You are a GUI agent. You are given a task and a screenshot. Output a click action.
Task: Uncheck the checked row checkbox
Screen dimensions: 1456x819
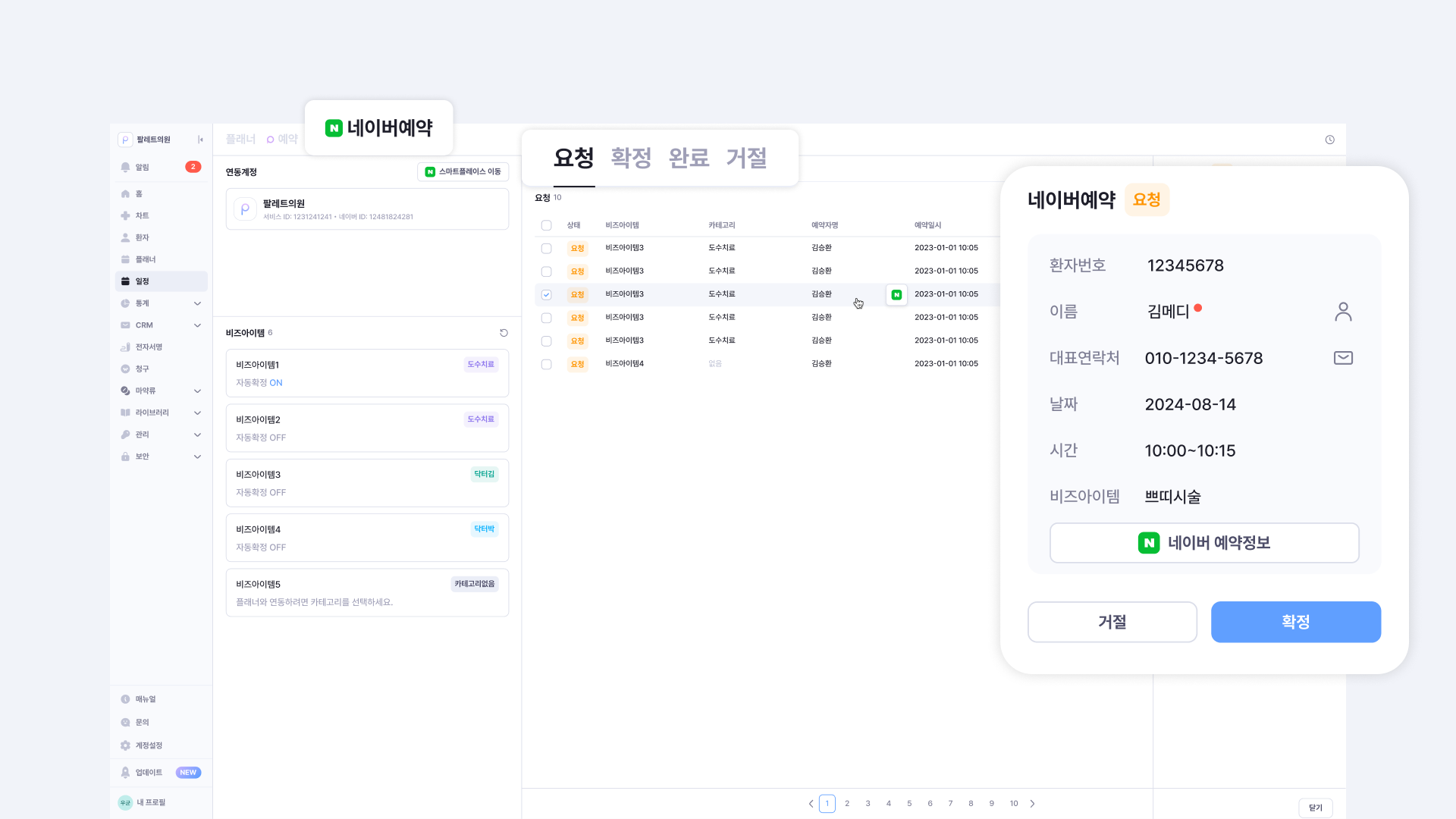coord(546,294)
